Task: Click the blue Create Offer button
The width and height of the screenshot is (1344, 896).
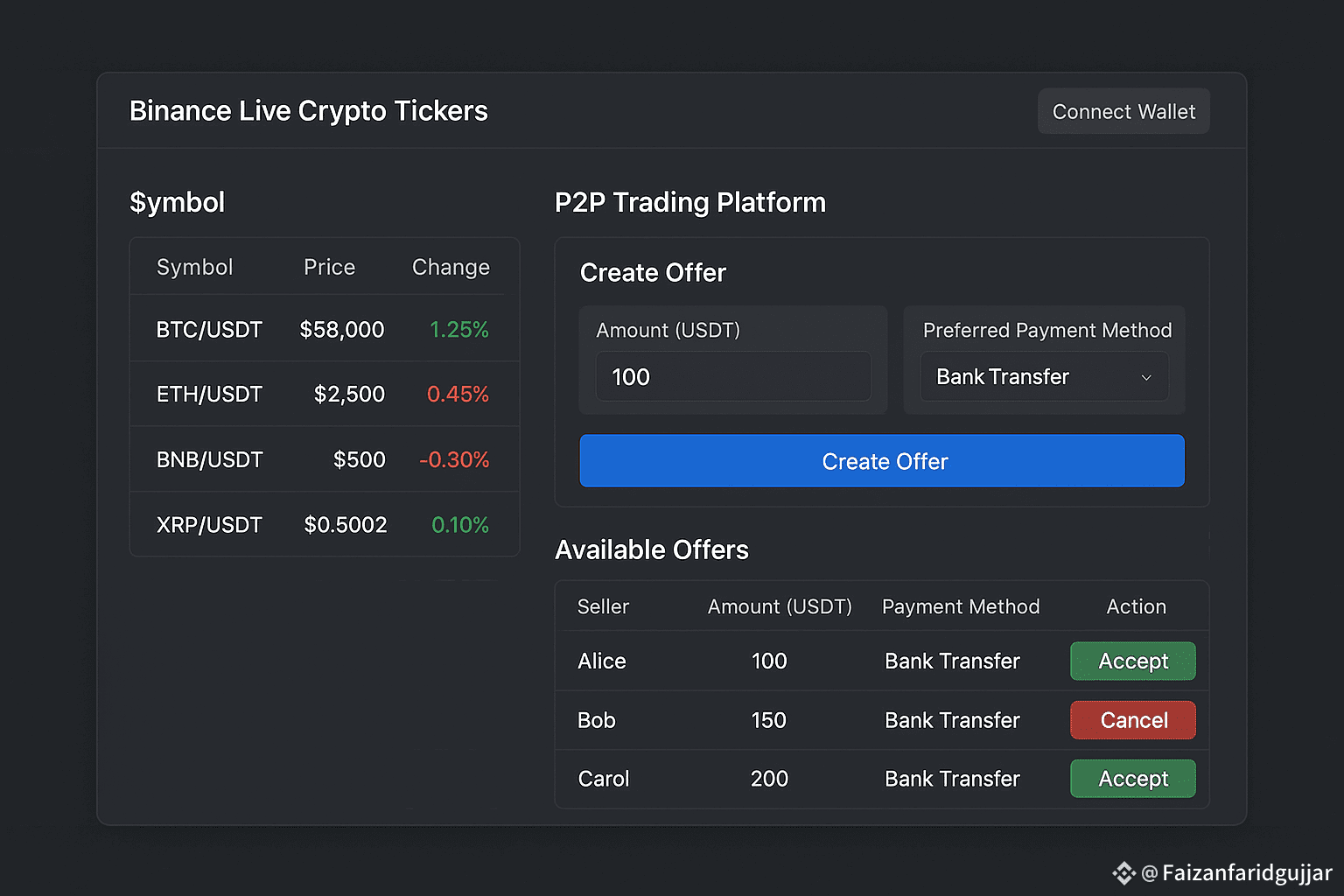Action: (882, 461)
